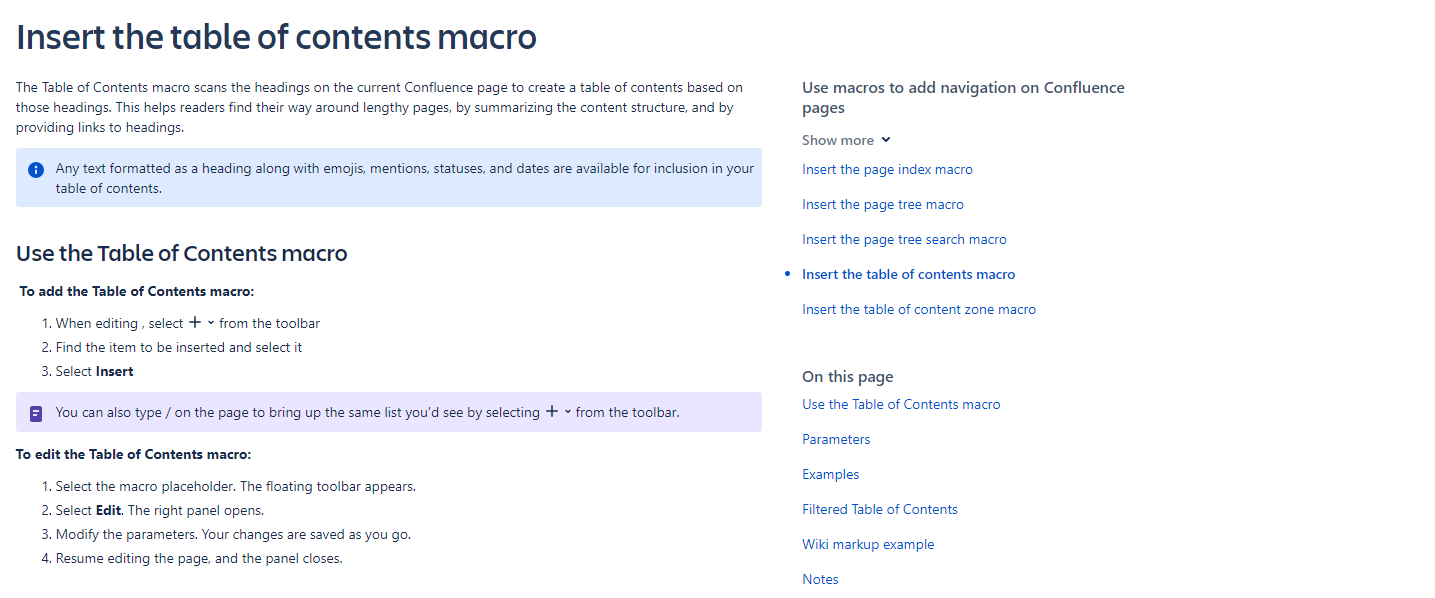
Task: Open the Parameters link under On this page
Action: tap(836, 439)
